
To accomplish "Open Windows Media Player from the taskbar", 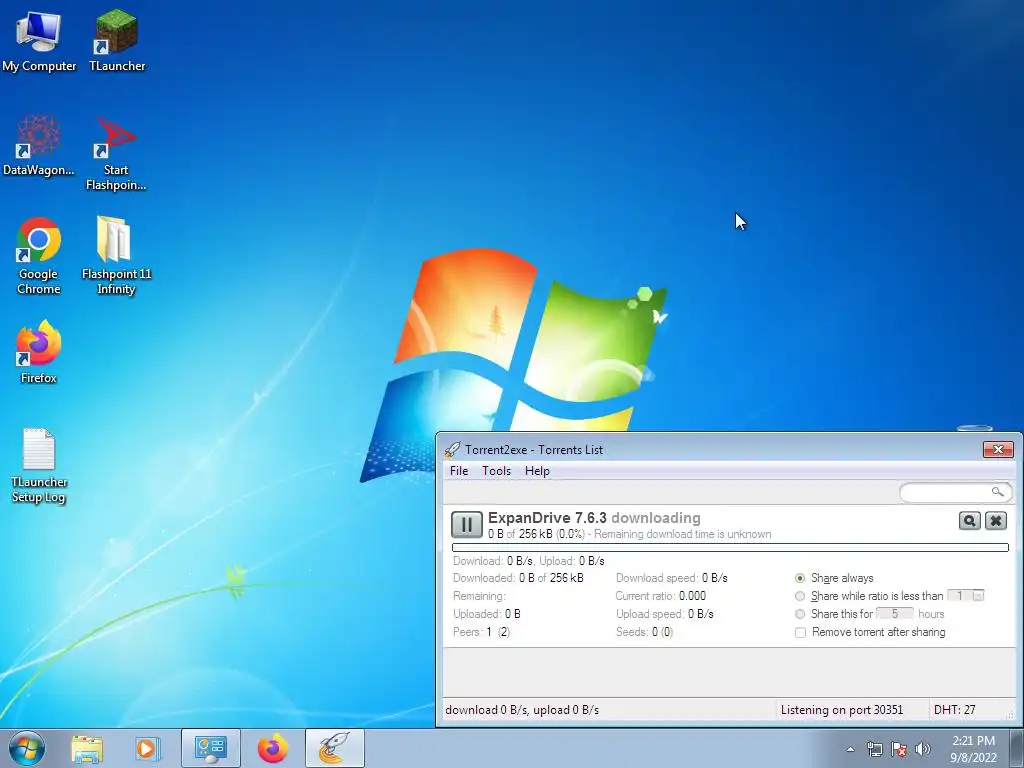I will click(148, 748).
